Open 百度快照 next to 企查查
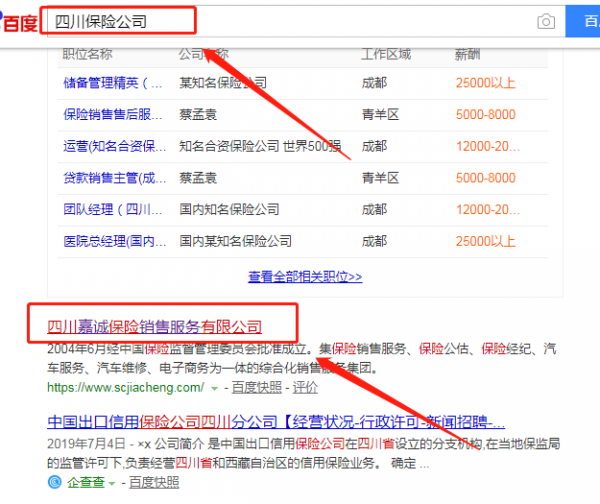 coord(153,484)
